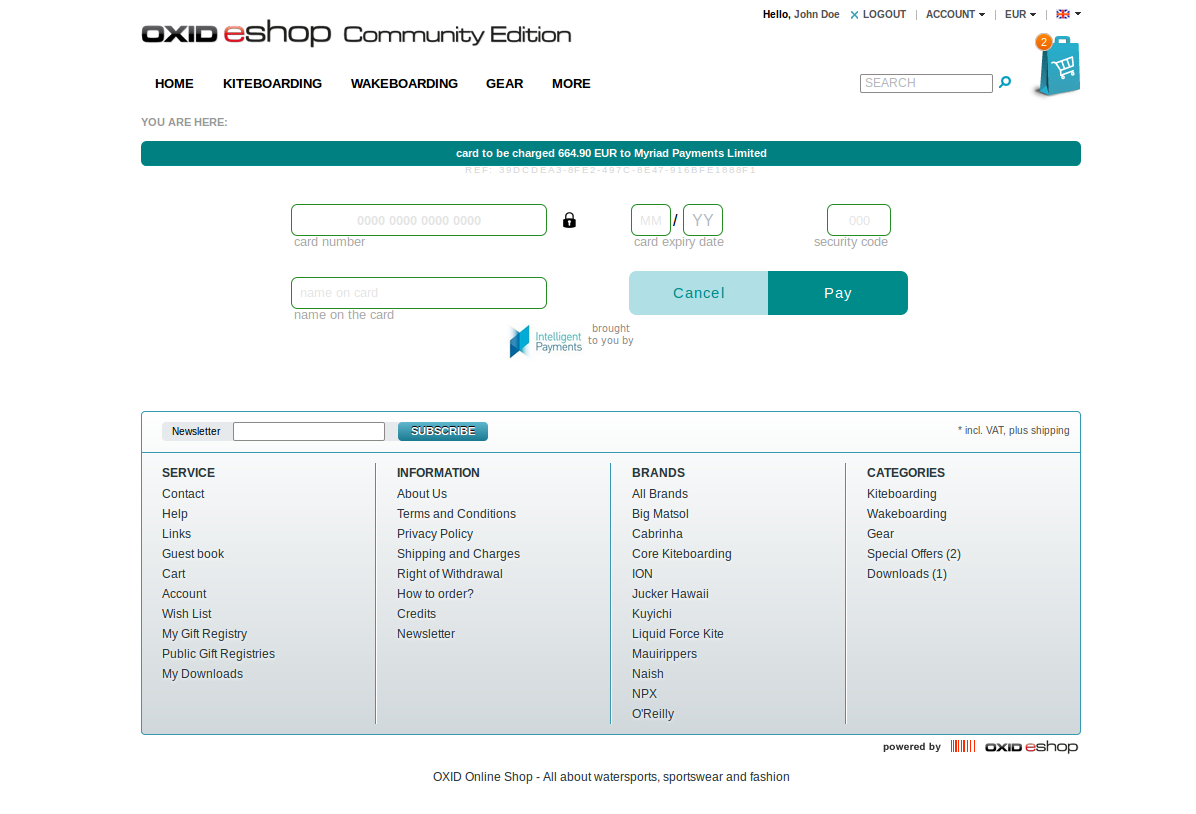Image resolution: width=1196 pixels, height=814 pixels.
Task: Open the Special Offers category link
Action: 913,554
